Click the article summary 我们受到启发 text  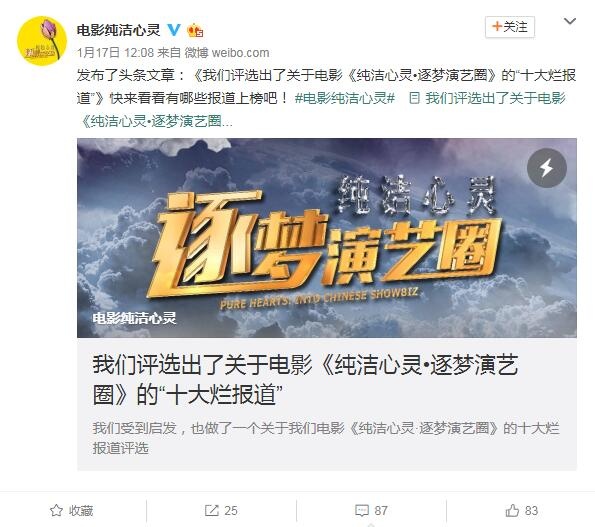click(x=326, y=438)
